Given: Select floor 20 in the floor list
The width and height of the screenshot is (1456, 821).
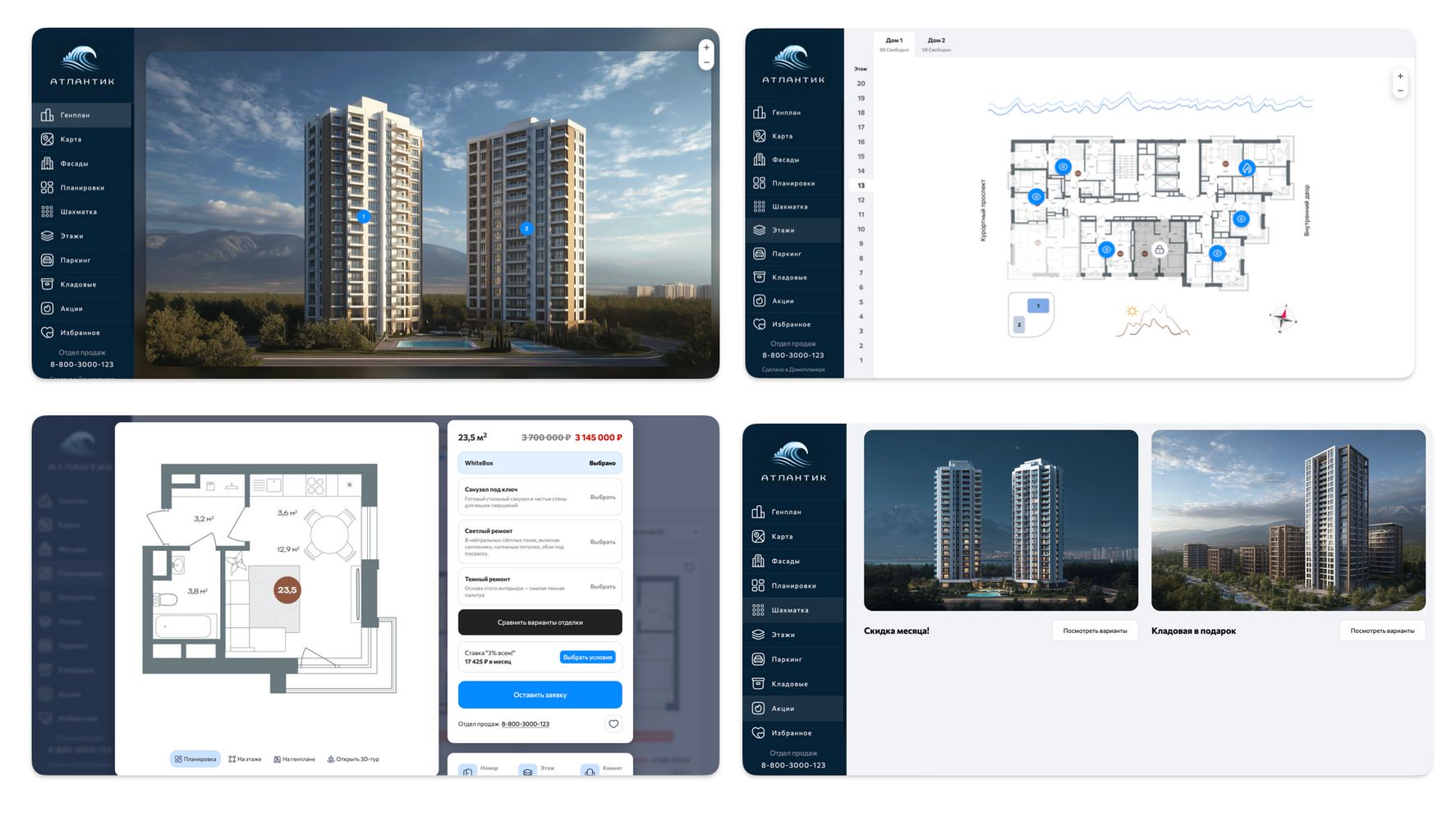Looking at the screenshot, I should click(x=861, y=84).
